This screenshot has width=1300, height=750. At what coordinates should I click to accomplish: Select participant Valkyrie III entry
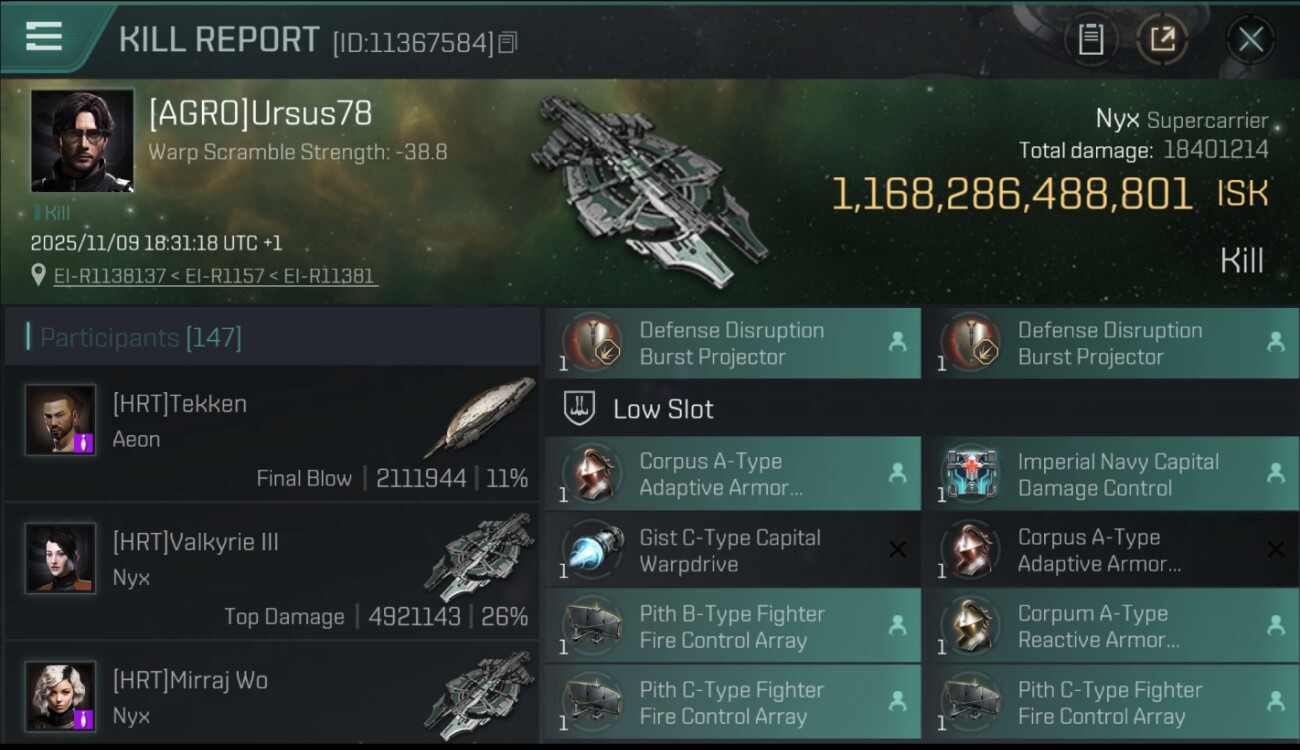271,571
